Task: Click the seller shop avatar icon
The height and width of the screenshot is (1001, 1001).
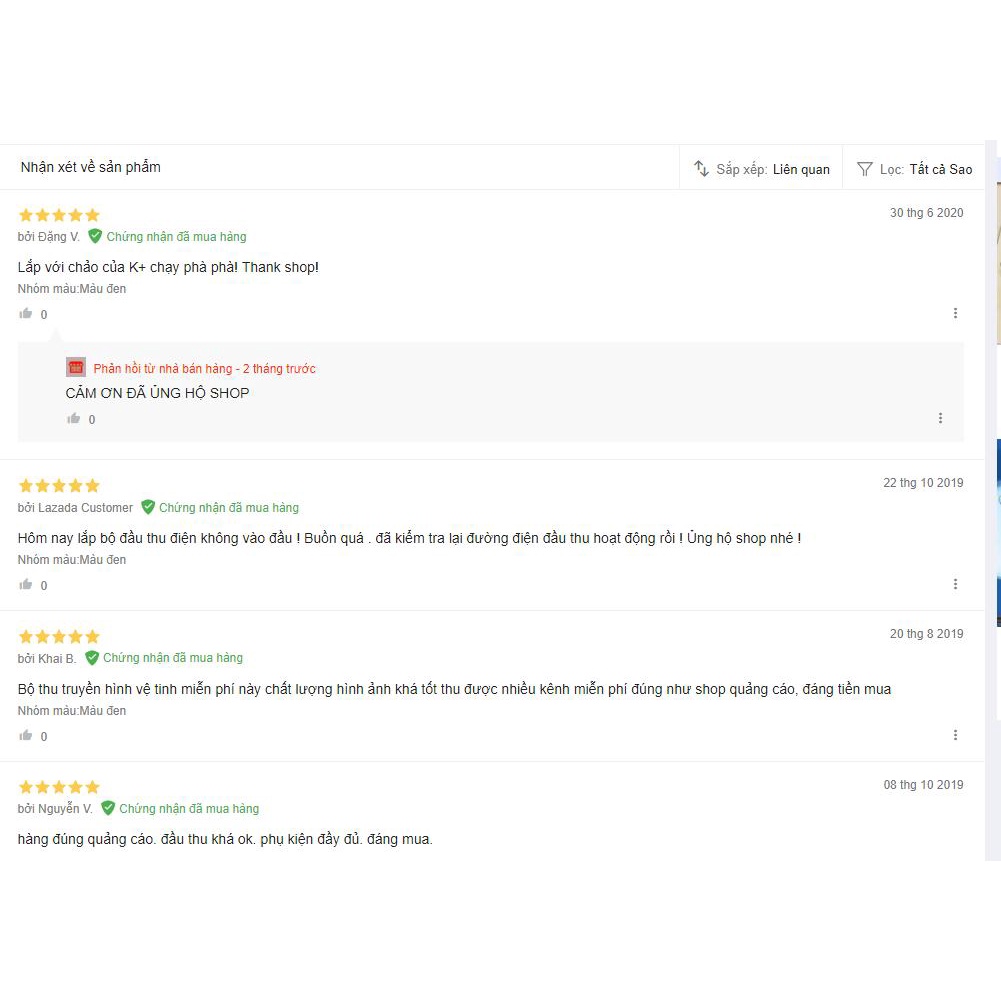Action: coord(76,368)
